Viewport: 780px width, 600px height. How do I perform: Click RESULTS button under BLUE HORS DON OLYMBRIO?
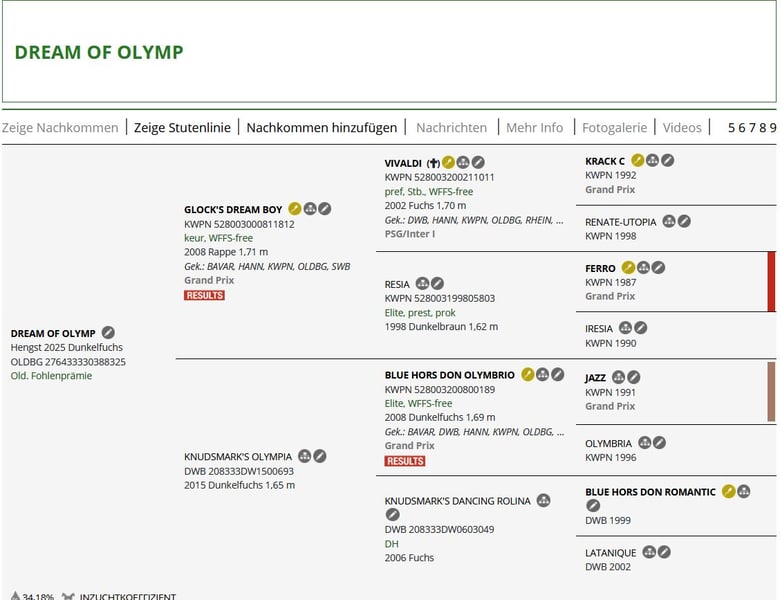tap(405, 461)
